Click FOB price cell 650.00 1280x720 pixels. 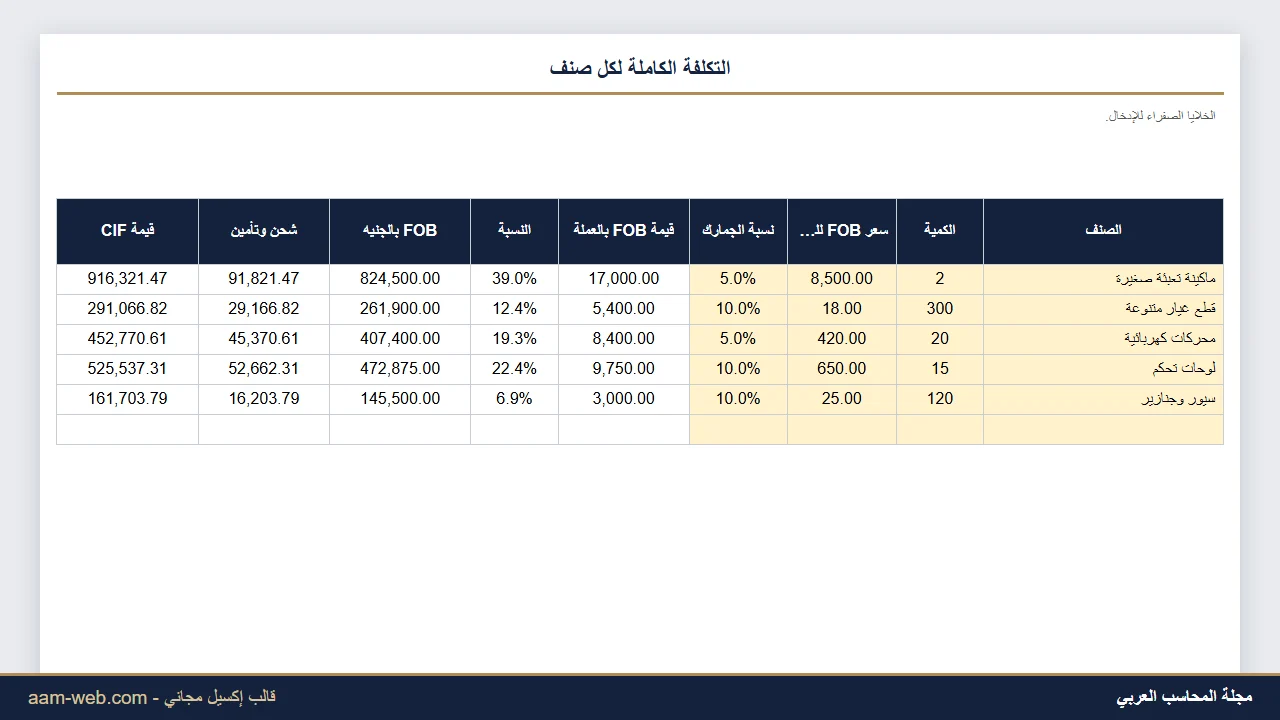[842, 369]
